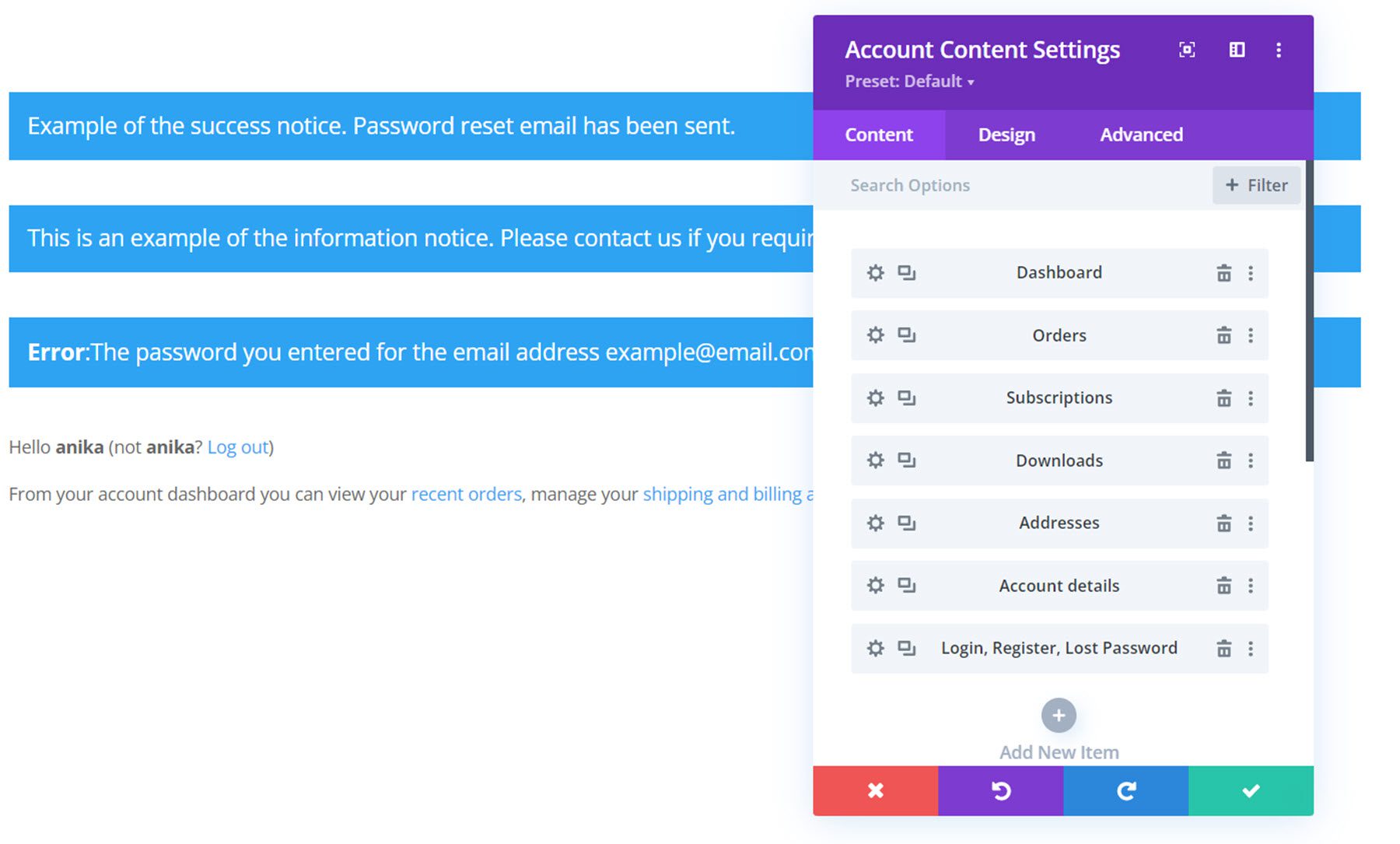Click the Log out link

[x=238, y=447]
